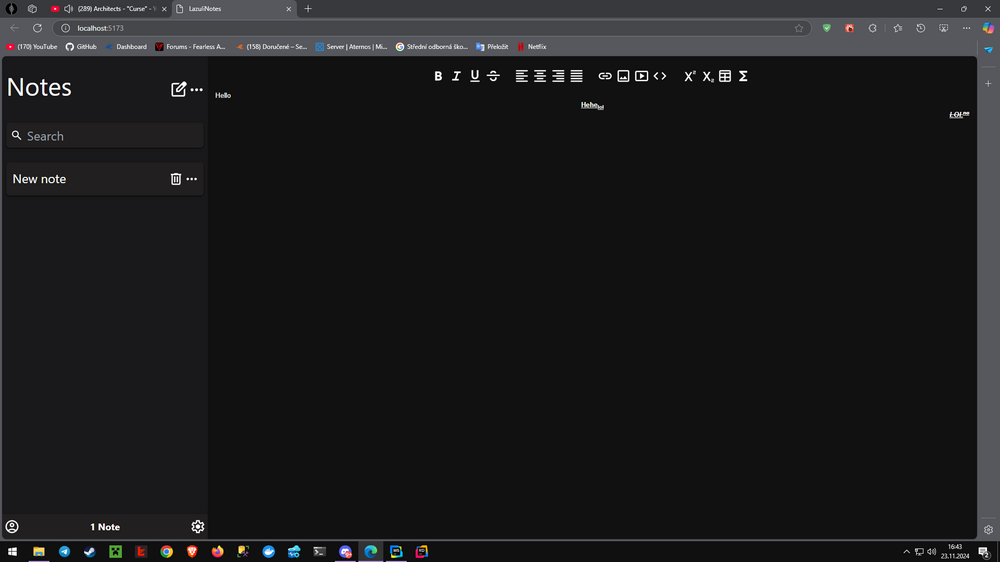Open the Server Aternos bookmark
Viewport: 1000px width, 562px height.
point(351,47)
